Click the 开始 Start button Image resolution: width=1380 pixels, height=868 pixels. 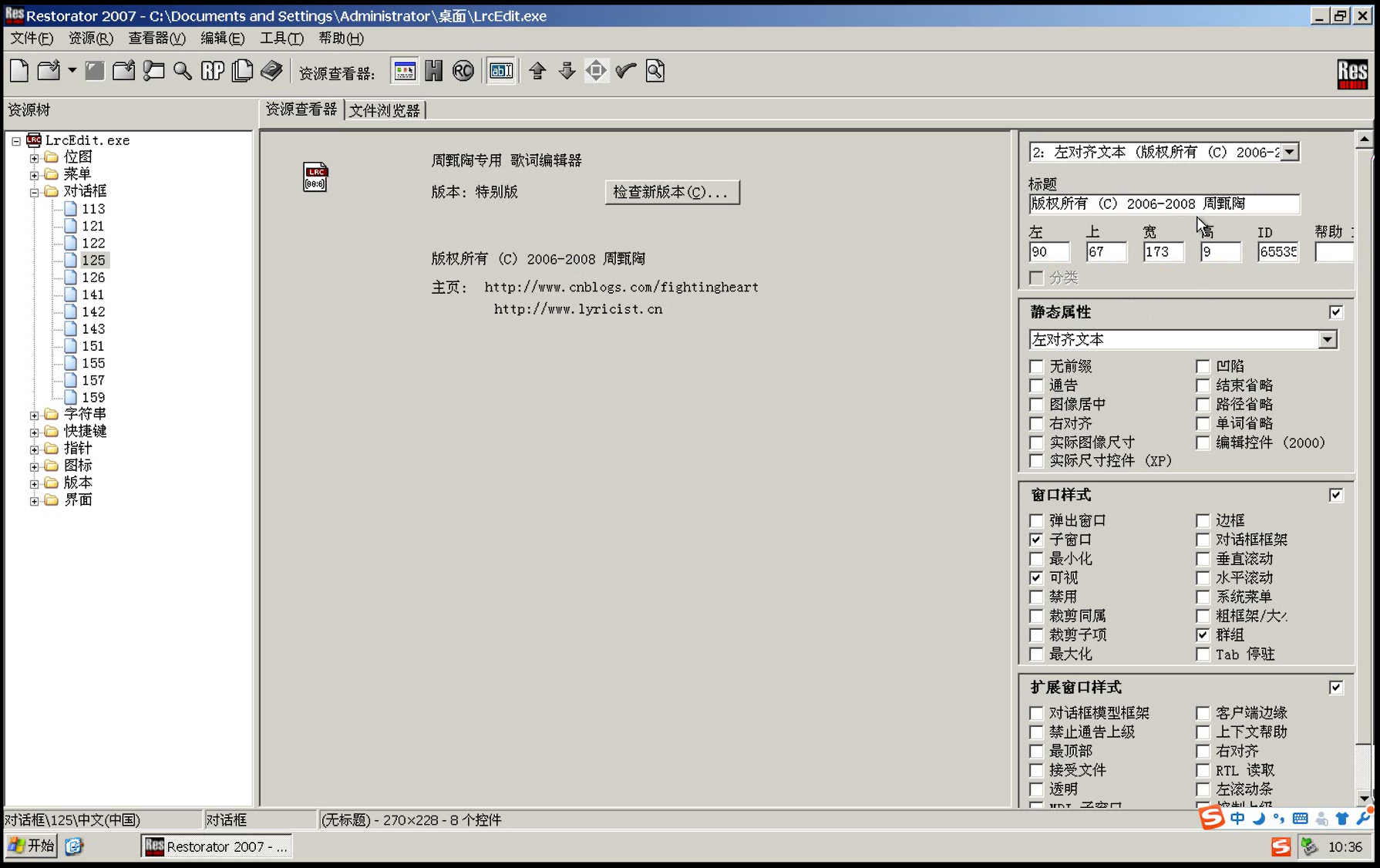tap(32, 846)
